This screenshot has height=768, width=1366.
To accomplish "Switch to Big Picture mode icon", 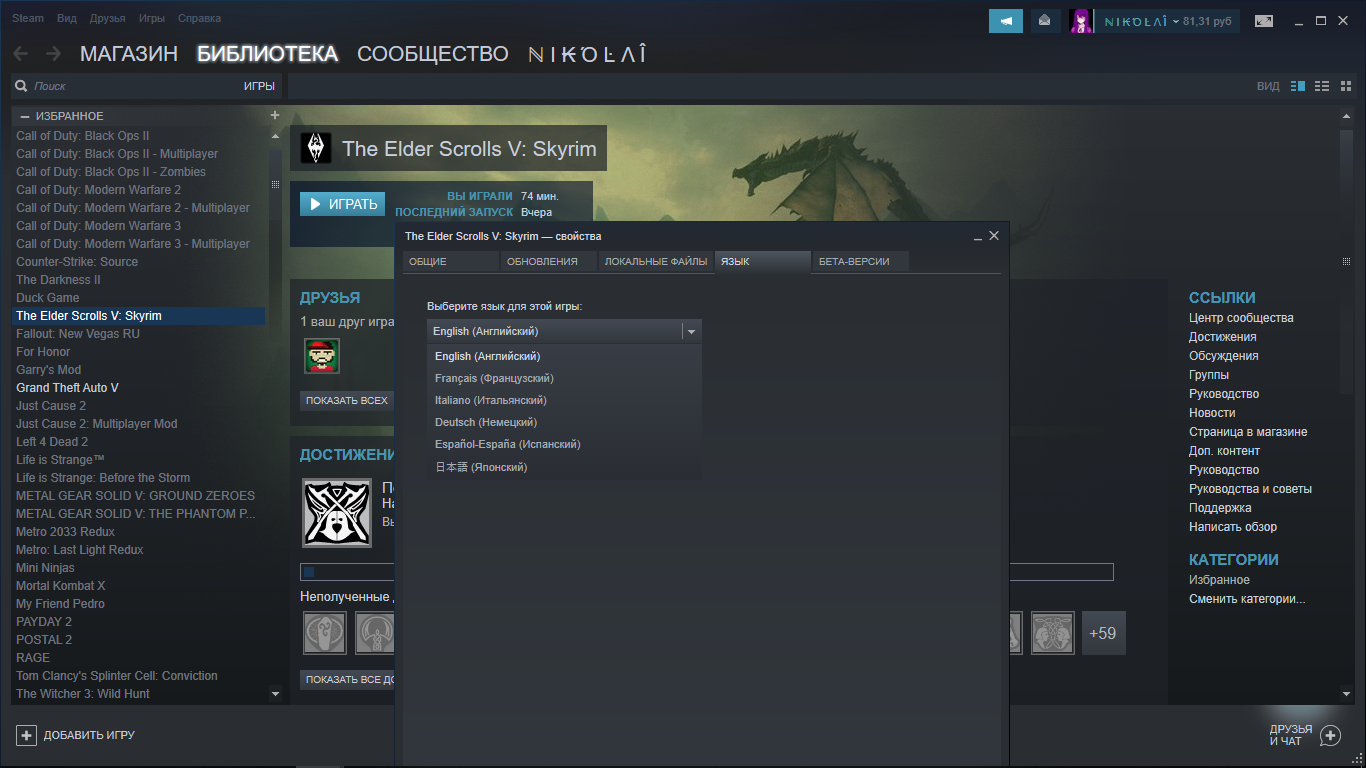I will [1264, 21].
